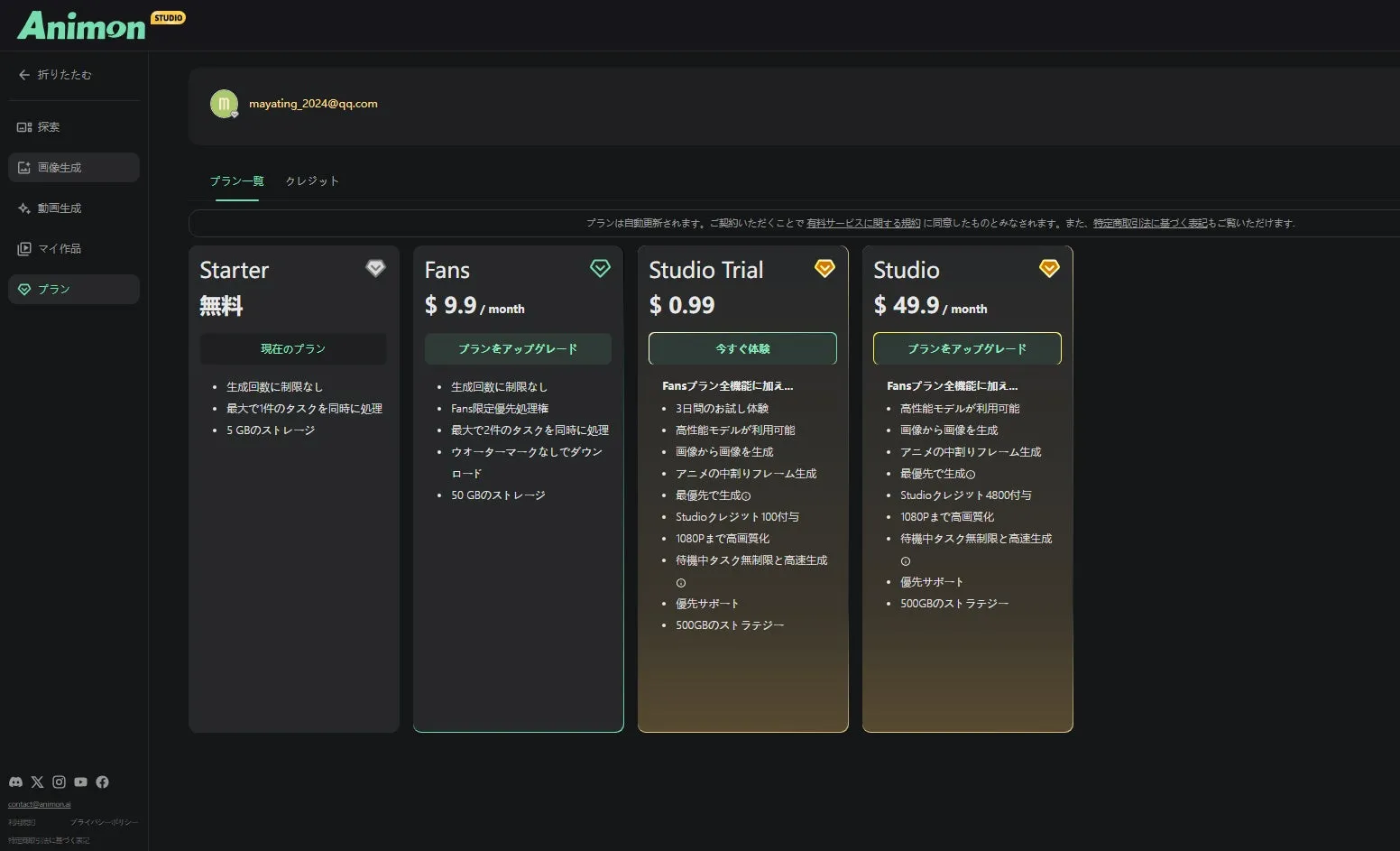Click the user avatar next to the email
The image size is (1400, 851).
point(224,104)
